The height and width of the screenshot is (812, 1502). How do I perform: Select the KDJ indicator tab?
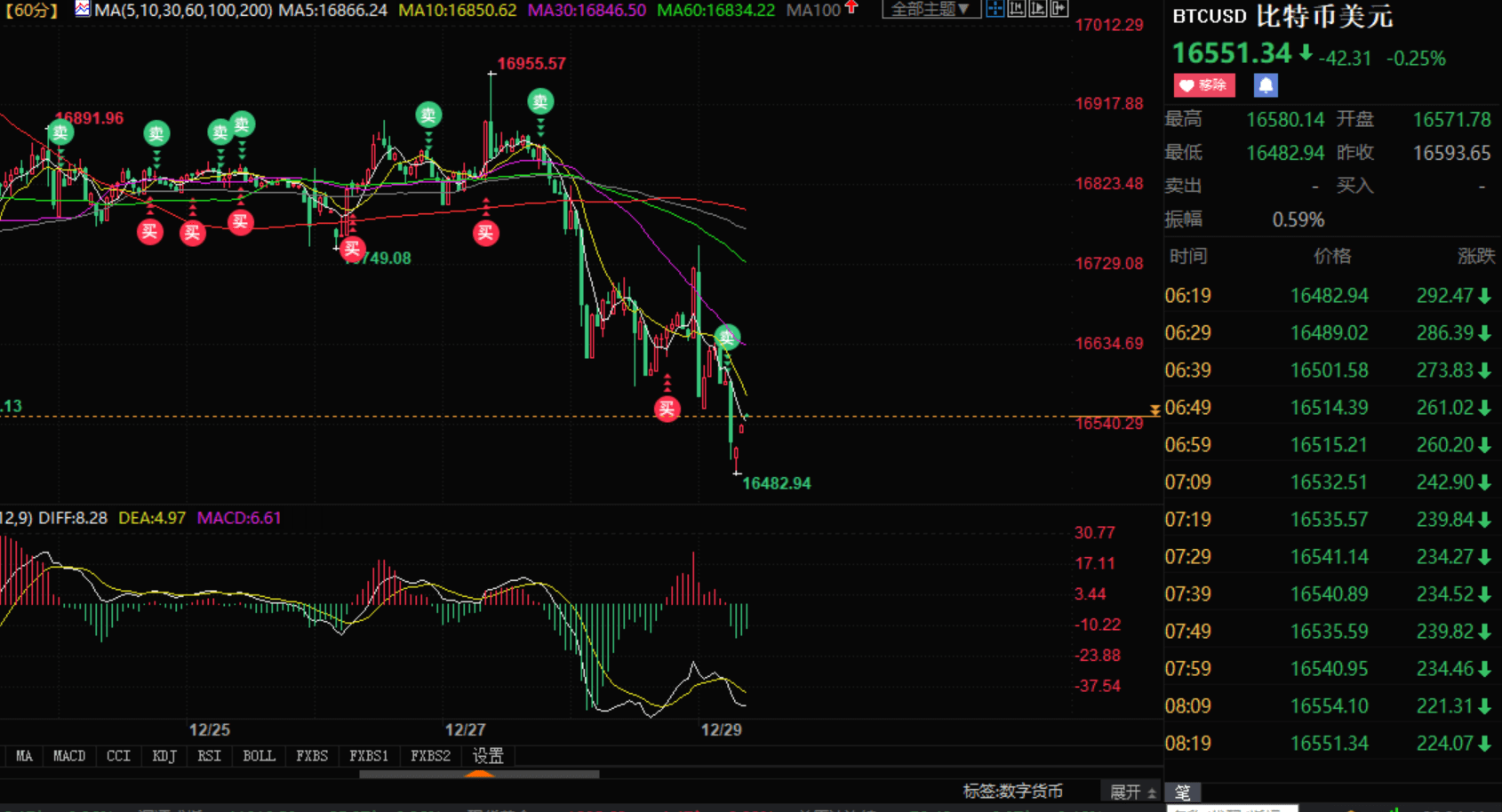coord(164,756)
